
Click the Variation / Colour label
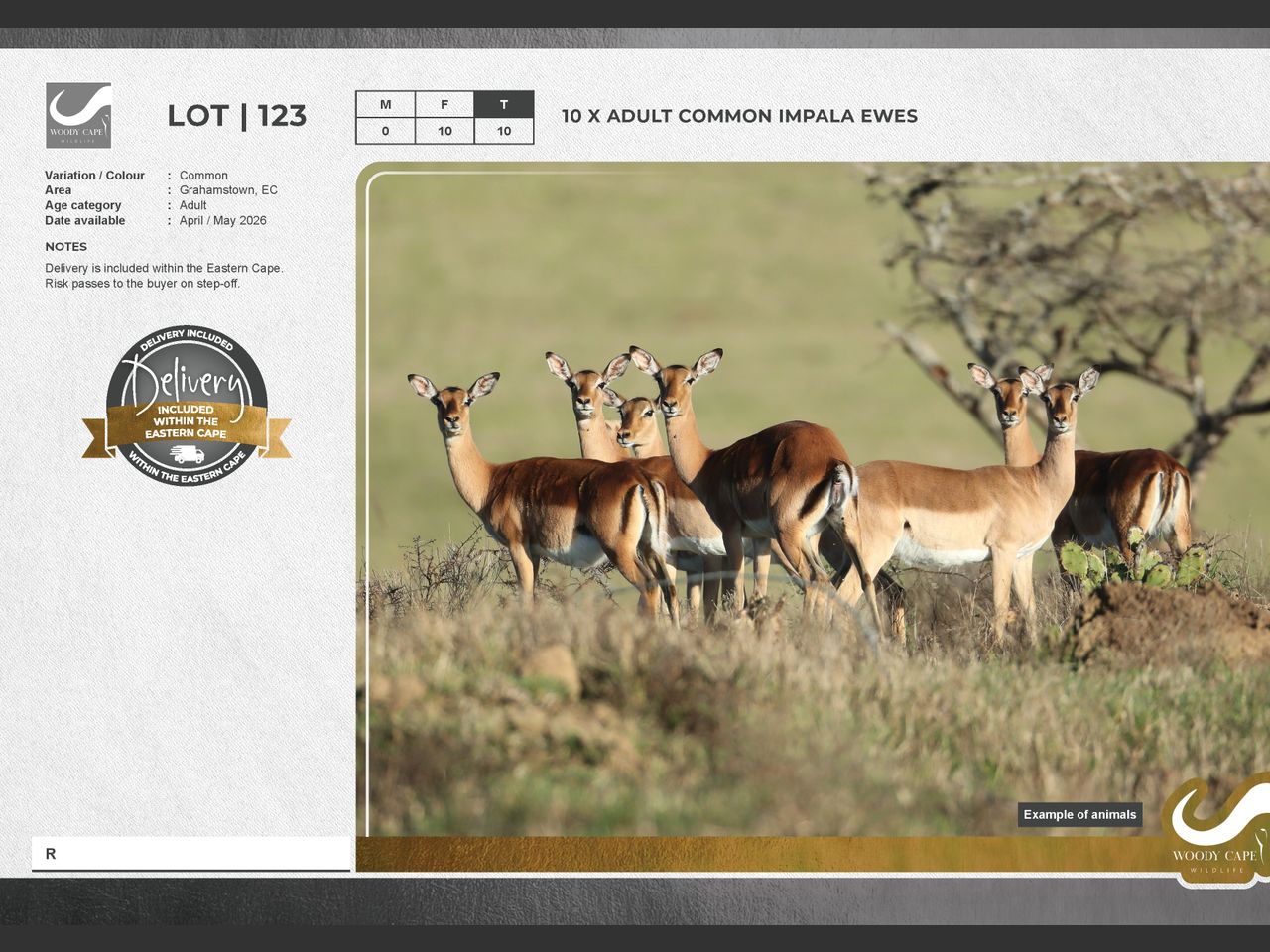[94, 176]
